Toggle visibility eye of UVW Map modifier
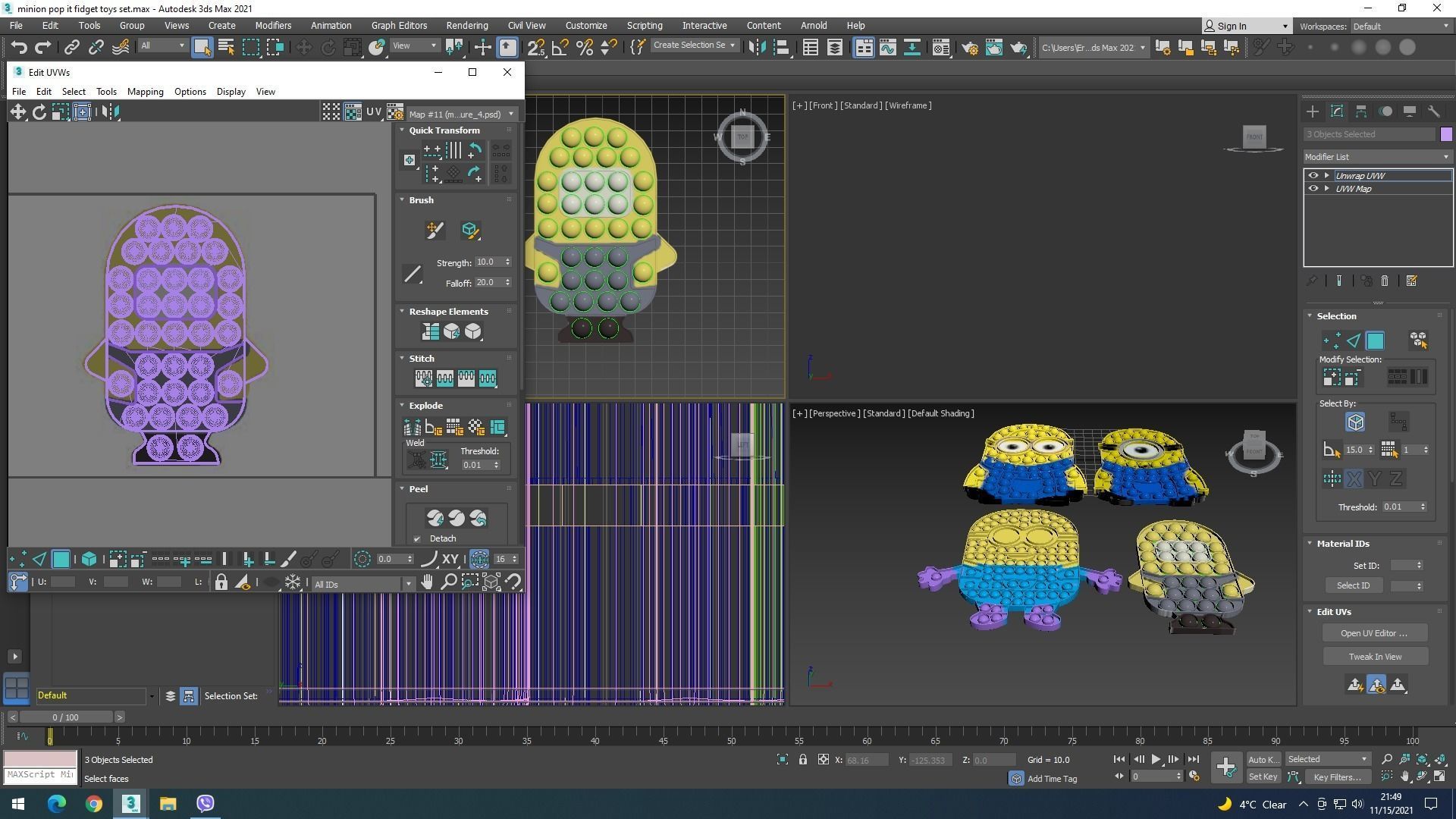The image size is (1456, 819). [1313, 188]
